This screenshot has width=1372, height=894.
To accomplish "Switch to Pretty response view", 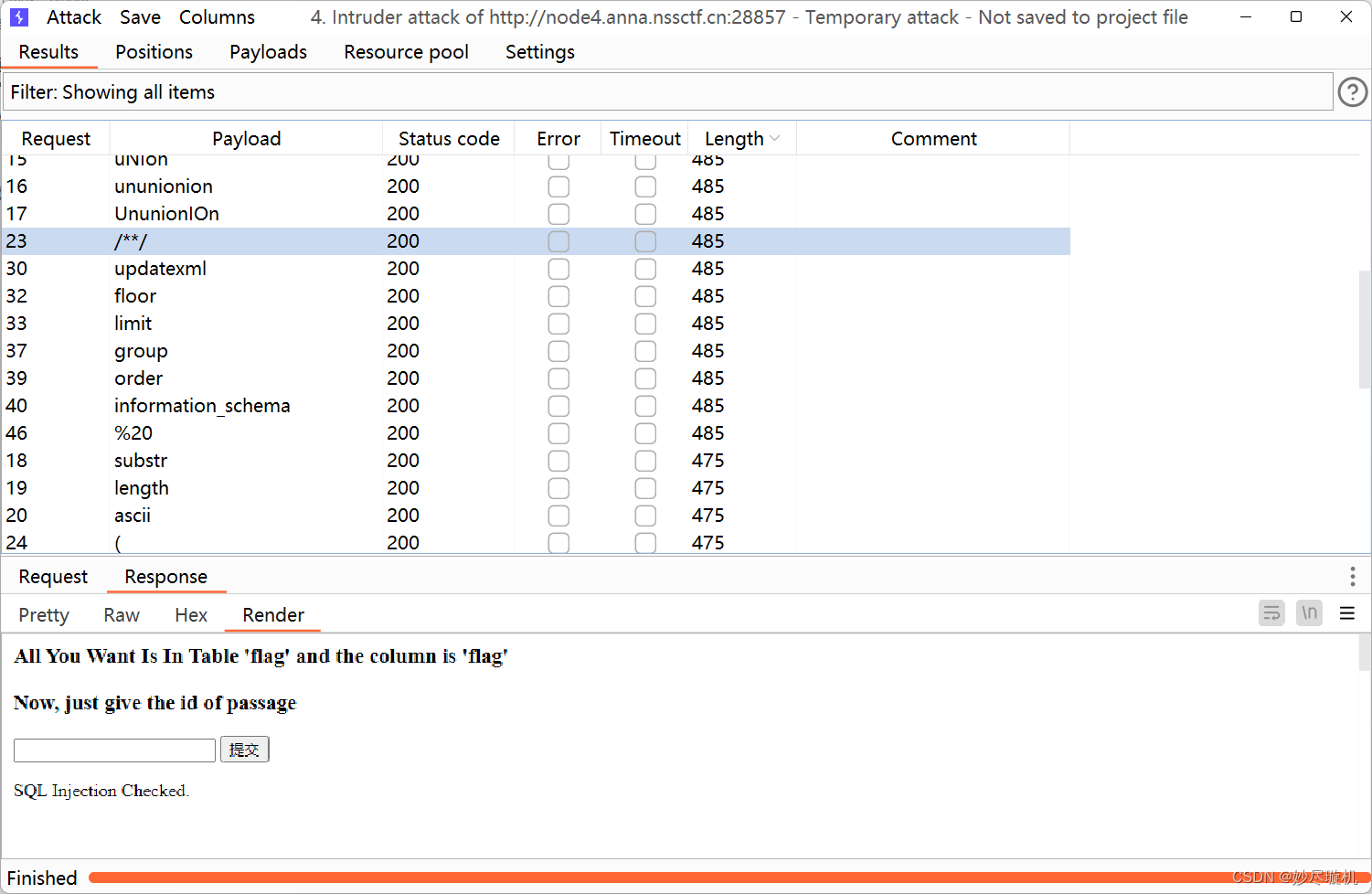I will pyautogui.click(x=44, y=615).
